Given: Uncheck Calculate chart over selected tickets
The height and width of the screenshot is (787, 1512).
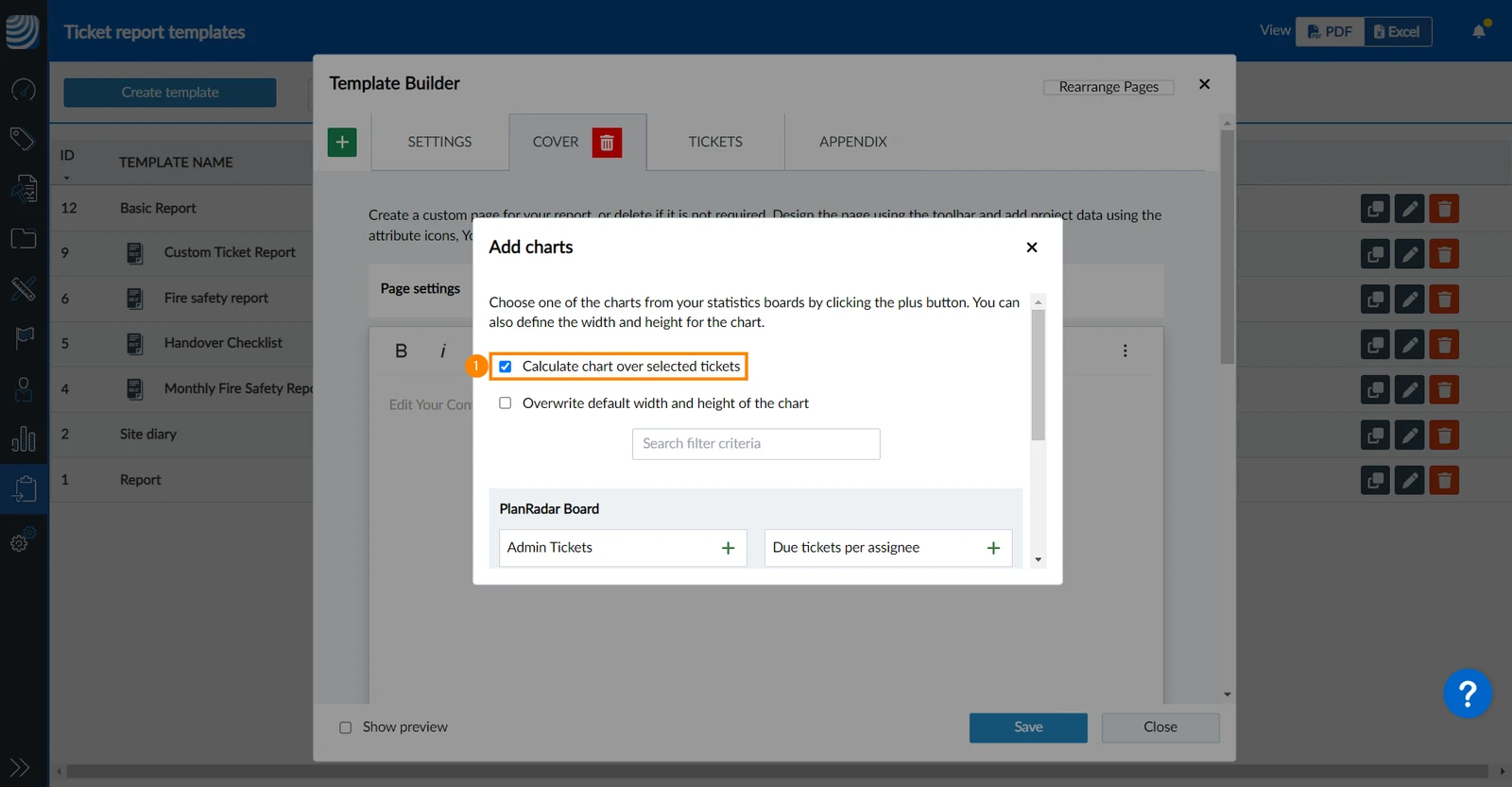Looking at the screenshot, I should point(506,367).
